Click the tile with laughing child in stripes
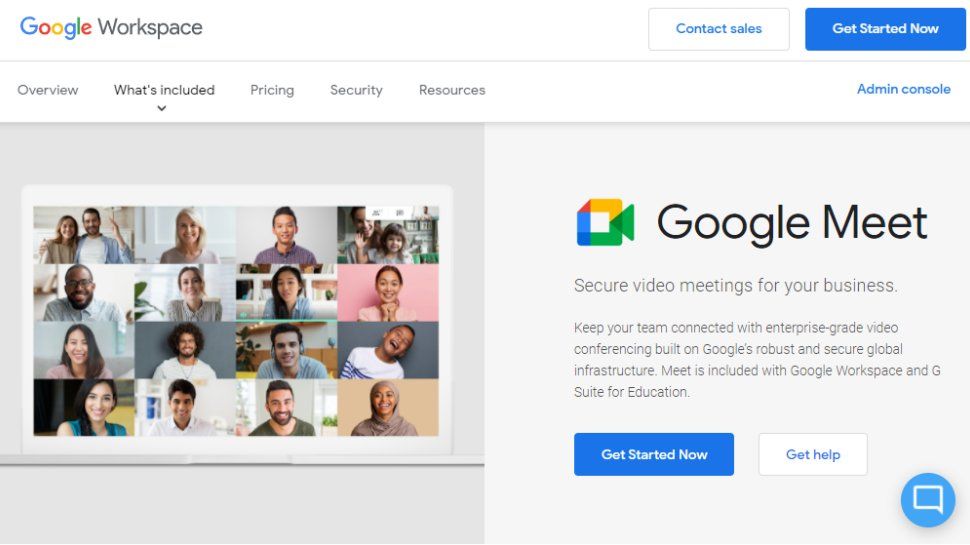970x545 pixels. [x=388, y=350]
